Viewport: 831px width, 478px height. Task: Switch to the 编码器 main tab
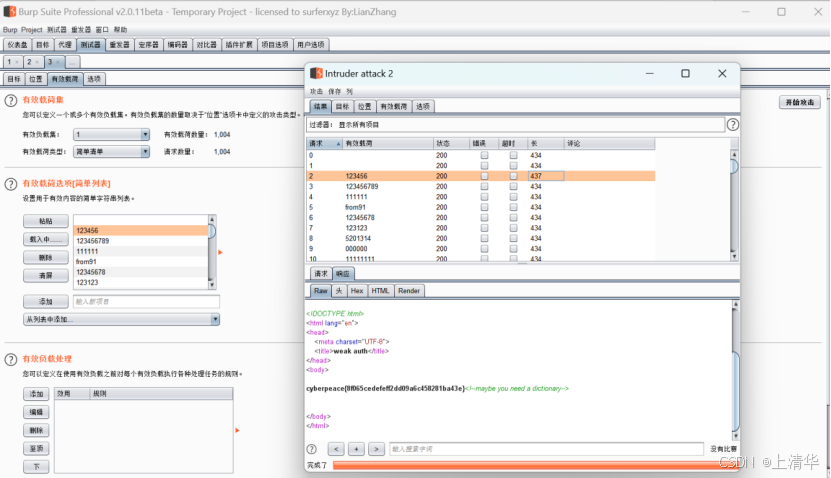point(178,45)
